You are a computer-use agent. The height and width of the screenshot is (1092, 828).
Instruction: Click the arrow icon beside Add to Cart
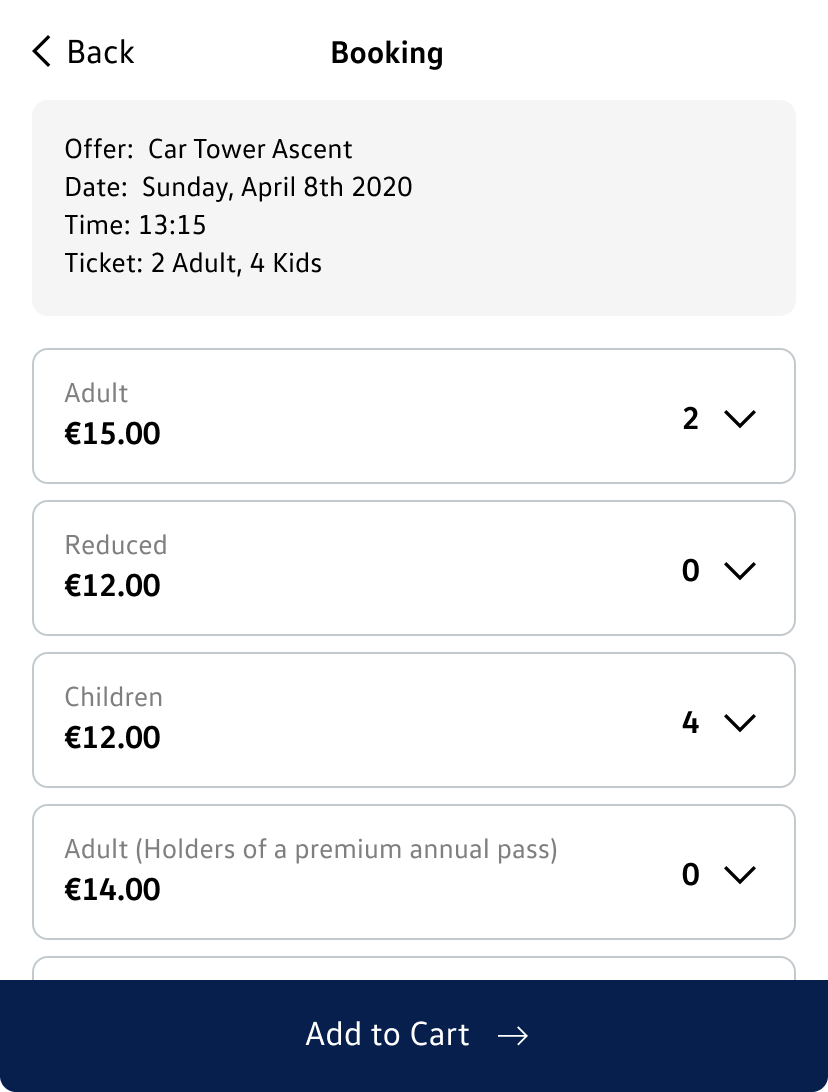point(513,1036)
